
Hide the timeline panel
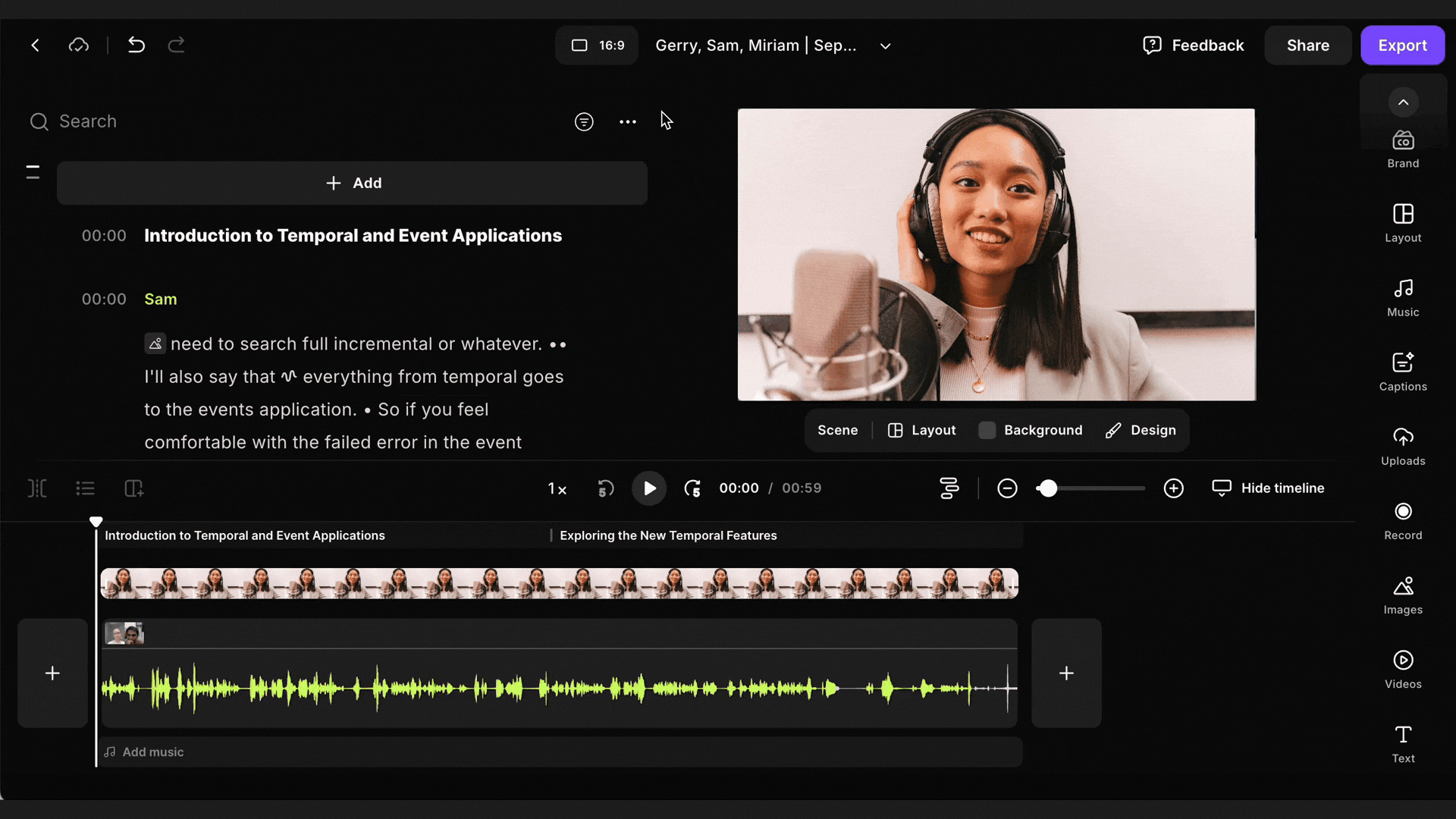click(1268, 488)
